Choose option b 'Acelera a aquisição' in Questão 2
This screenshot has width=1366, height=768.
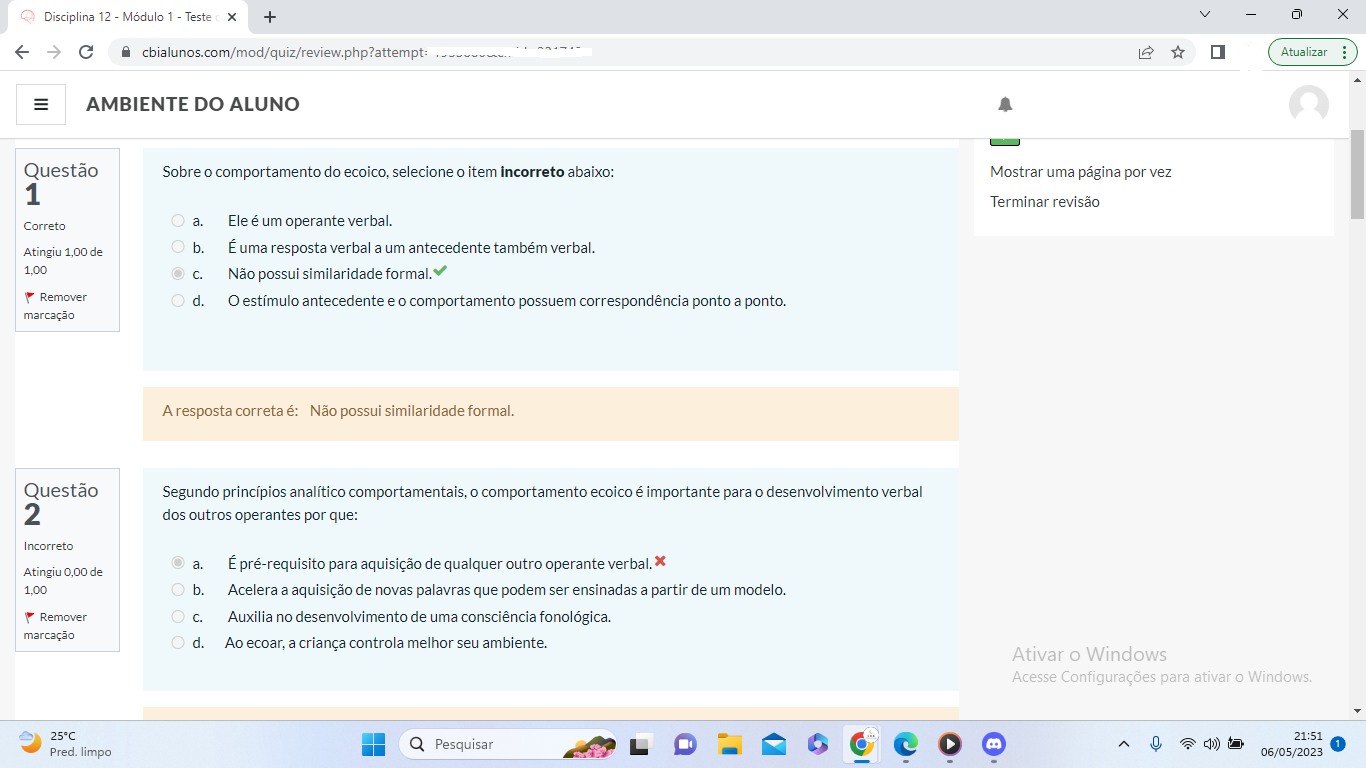(178, 590)
